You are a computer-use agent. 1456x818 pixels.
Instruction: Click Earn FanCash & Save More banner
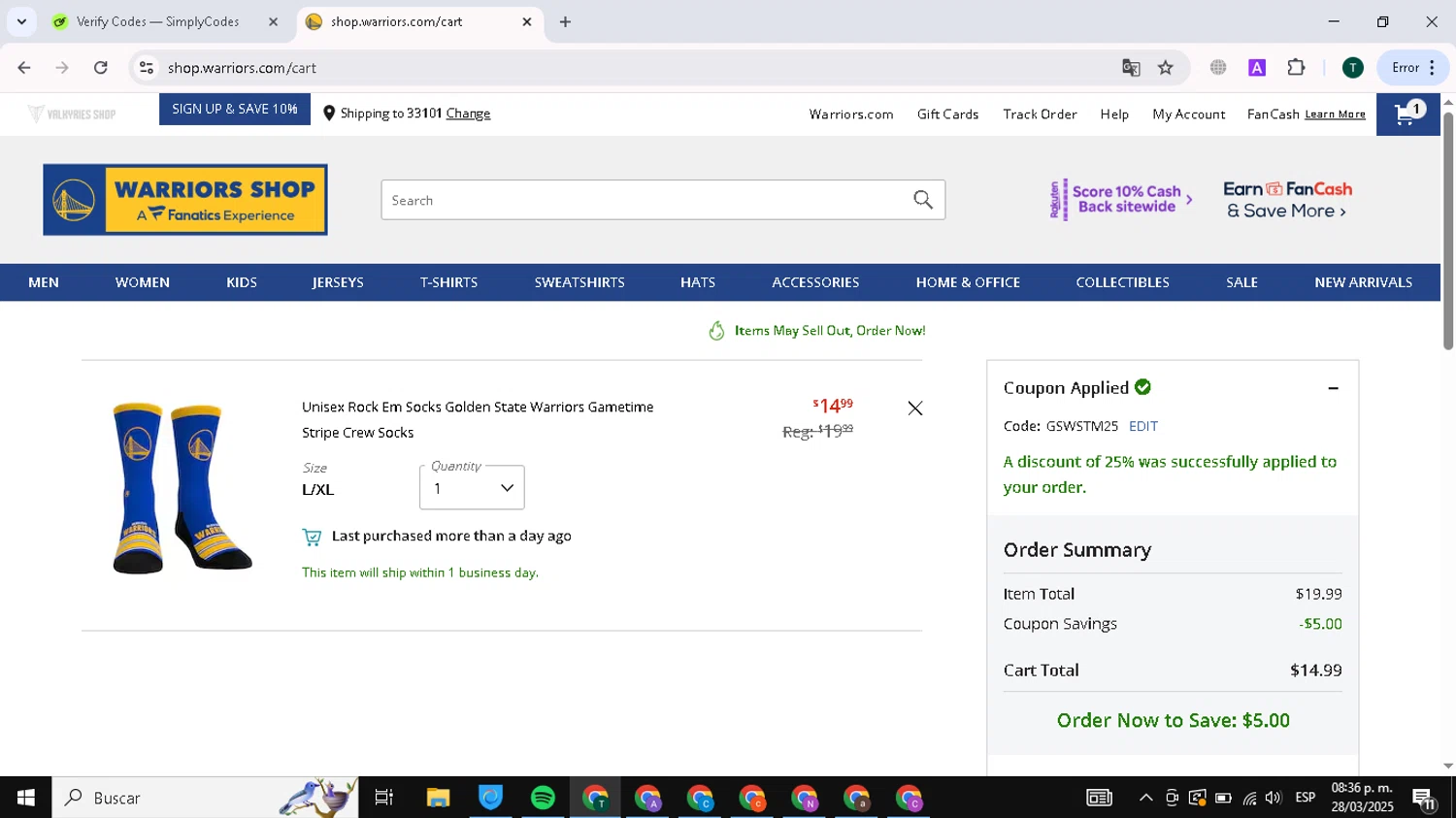1288,200
